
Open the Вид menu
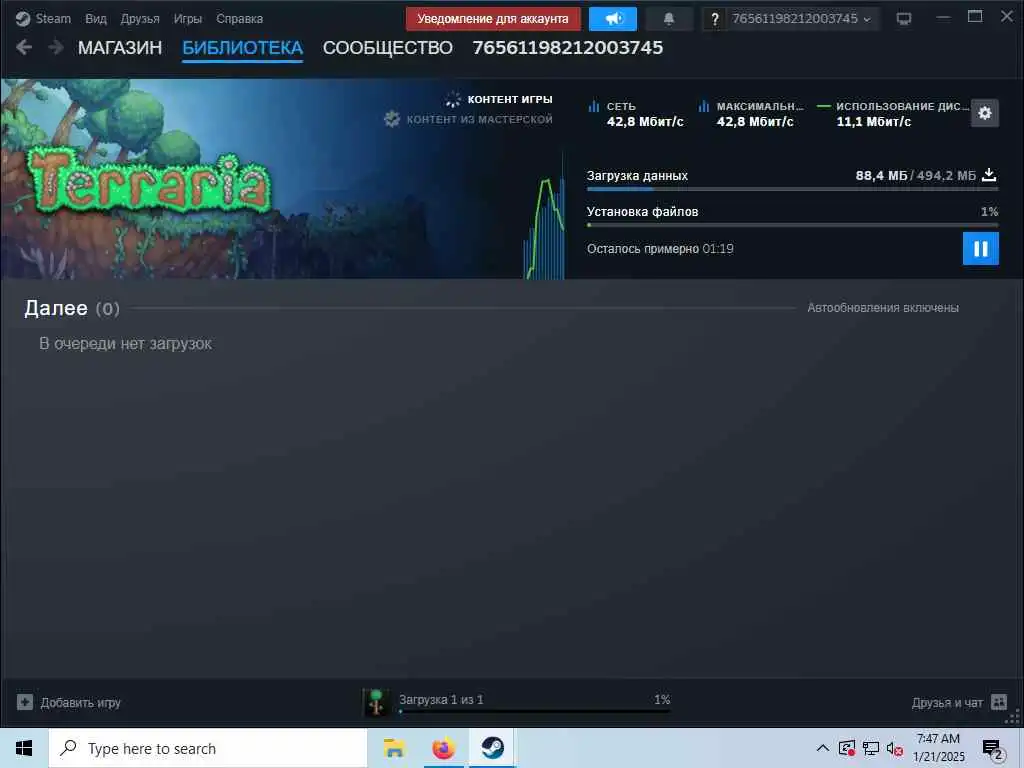[95, 19]
